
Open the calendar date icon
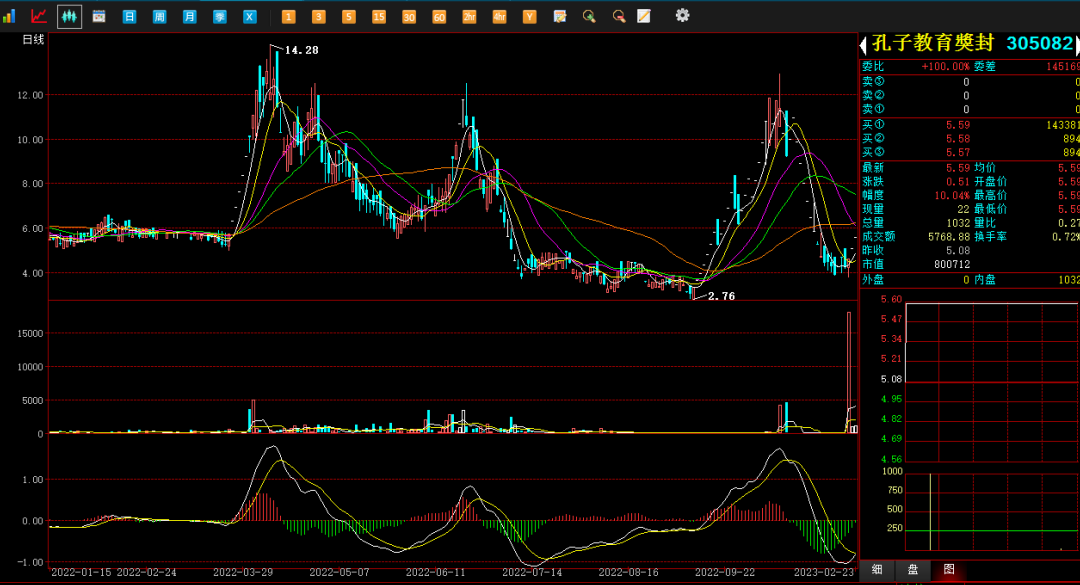(99, 16)
